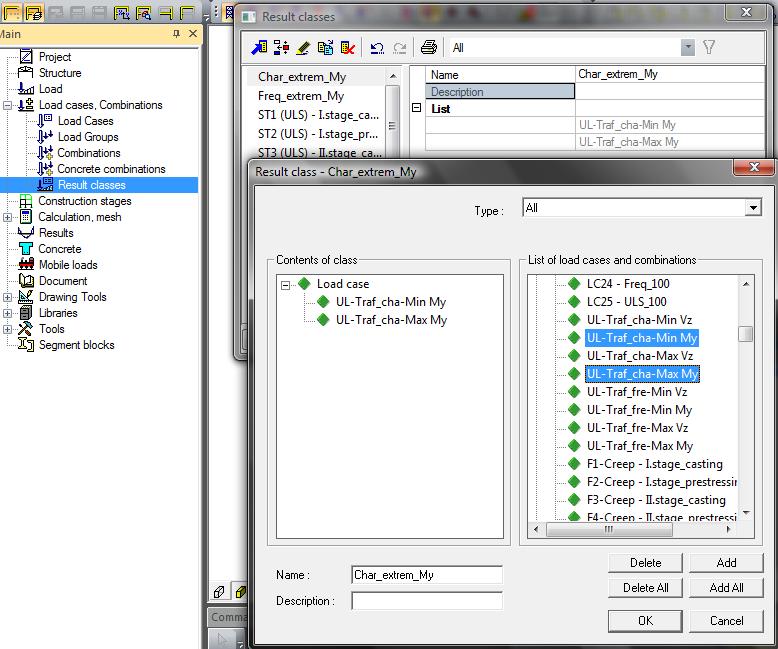Collapse the Load case node in class contents
This screenshot has height=649, width=778.
287,284
